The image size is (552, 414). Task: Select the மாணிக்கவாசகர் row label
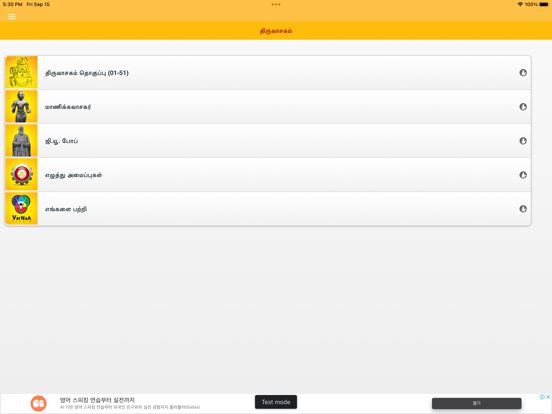(x=68, y=107)
